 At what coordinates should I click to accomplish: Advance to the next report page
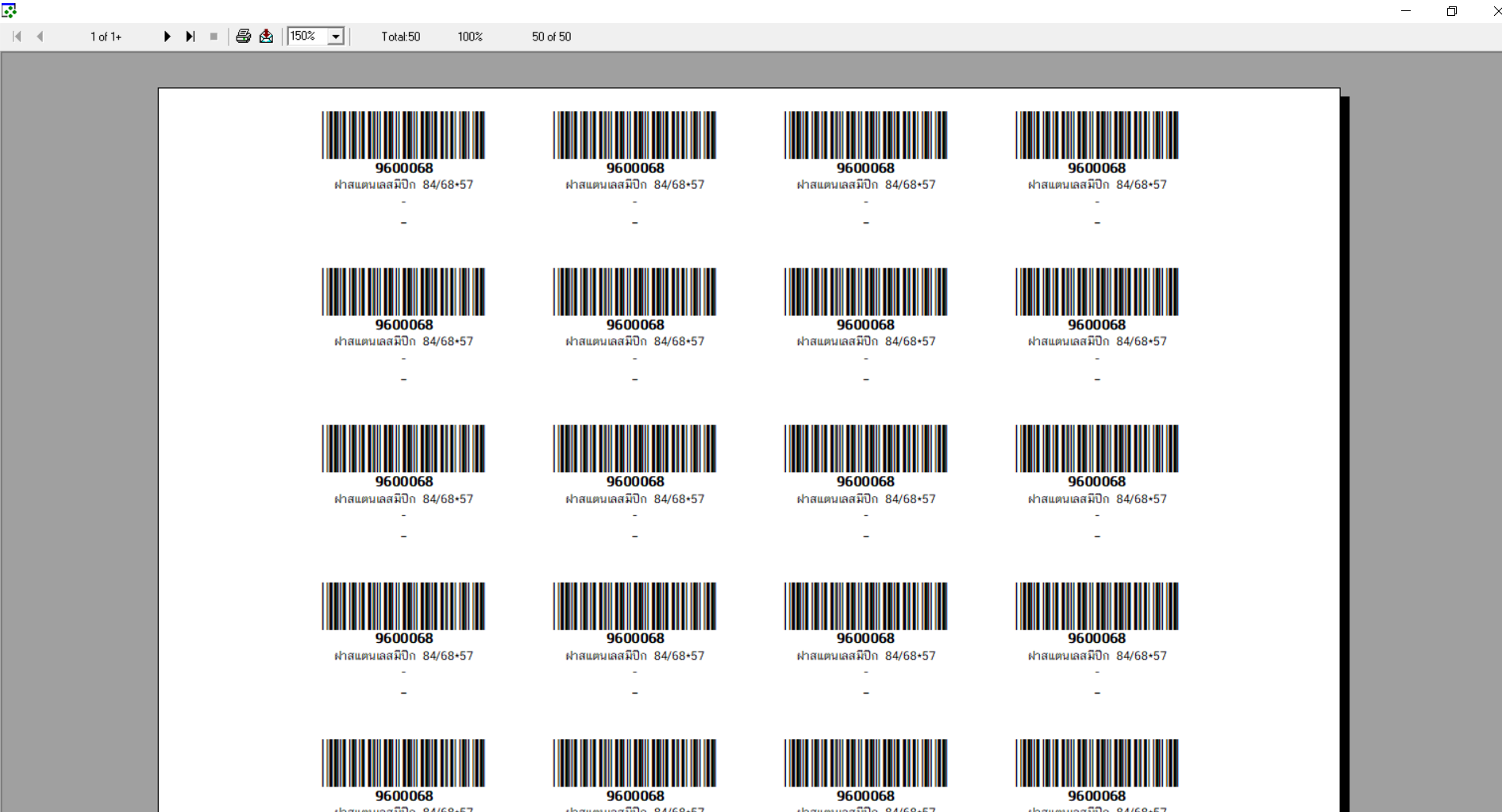click(167, 37)
